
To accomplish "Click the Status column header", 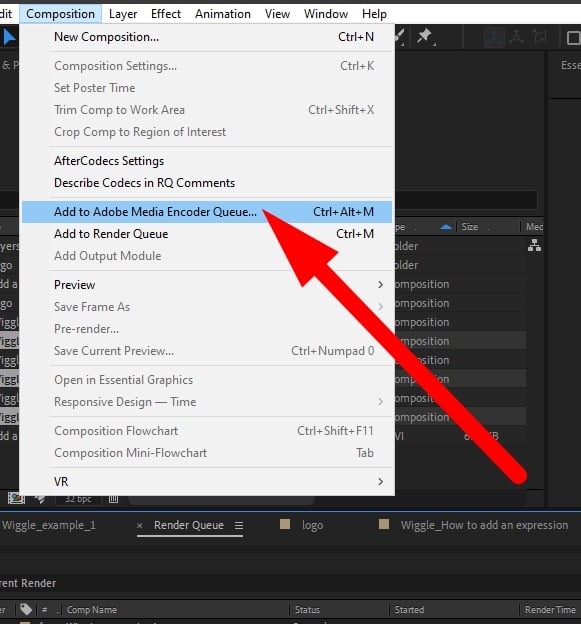I will (x=307, y=610).
